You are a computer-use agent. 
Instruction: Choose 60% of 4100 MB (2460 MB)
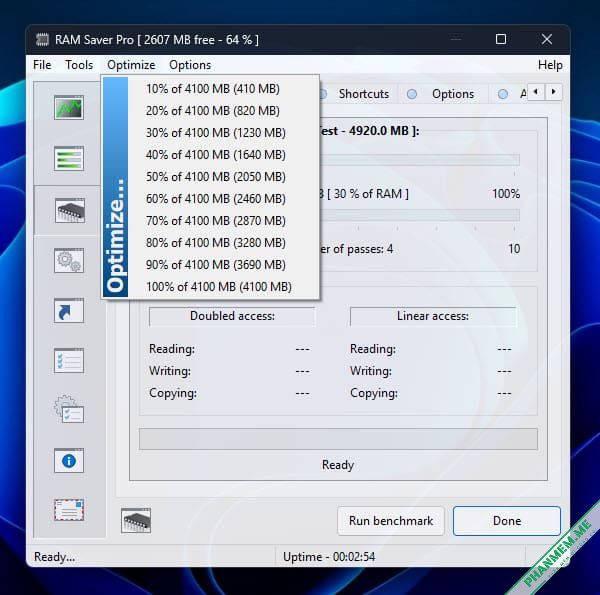tap(224, 199)
